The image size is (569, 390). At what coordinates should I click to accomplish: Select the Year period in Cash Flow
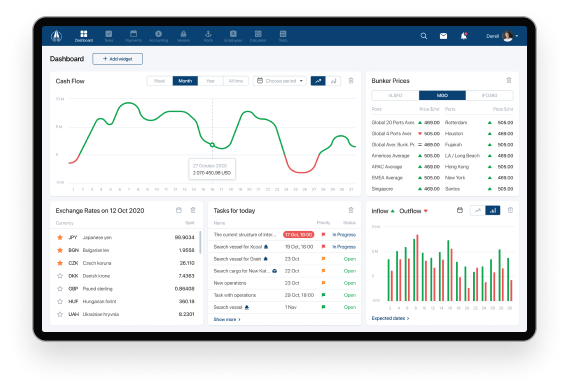coord(210,81)
